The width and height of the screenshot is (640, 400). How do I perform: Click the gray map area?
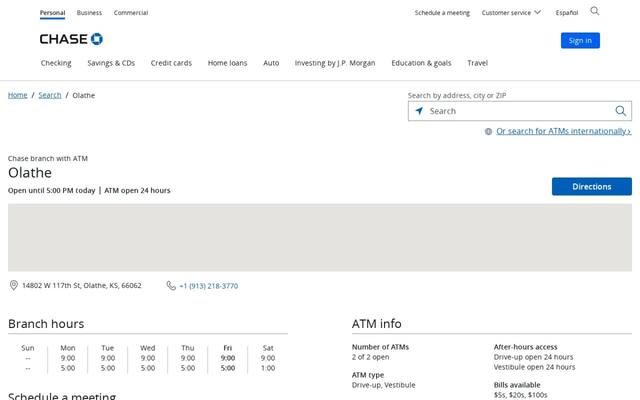coord(320,238)
